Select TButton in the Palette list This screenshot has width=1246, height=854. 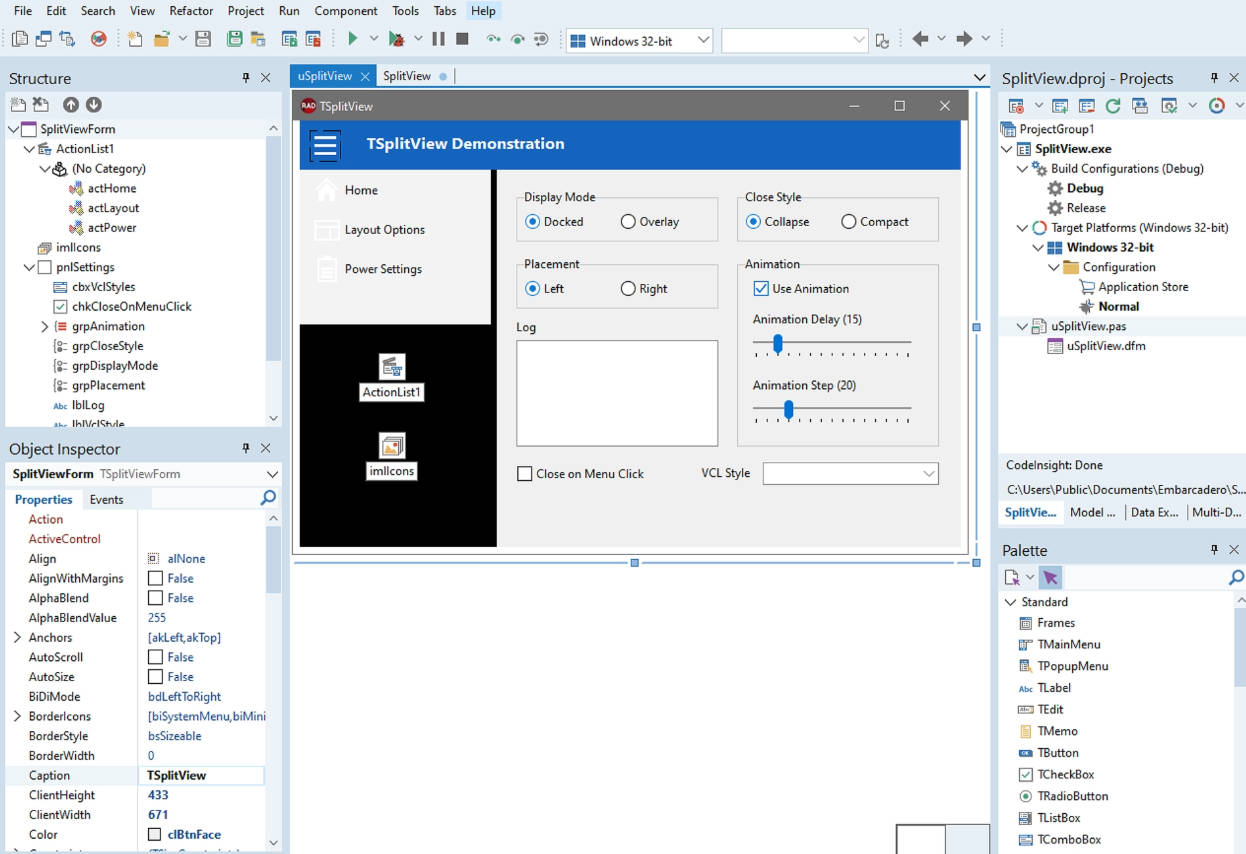pos(1057,753)
